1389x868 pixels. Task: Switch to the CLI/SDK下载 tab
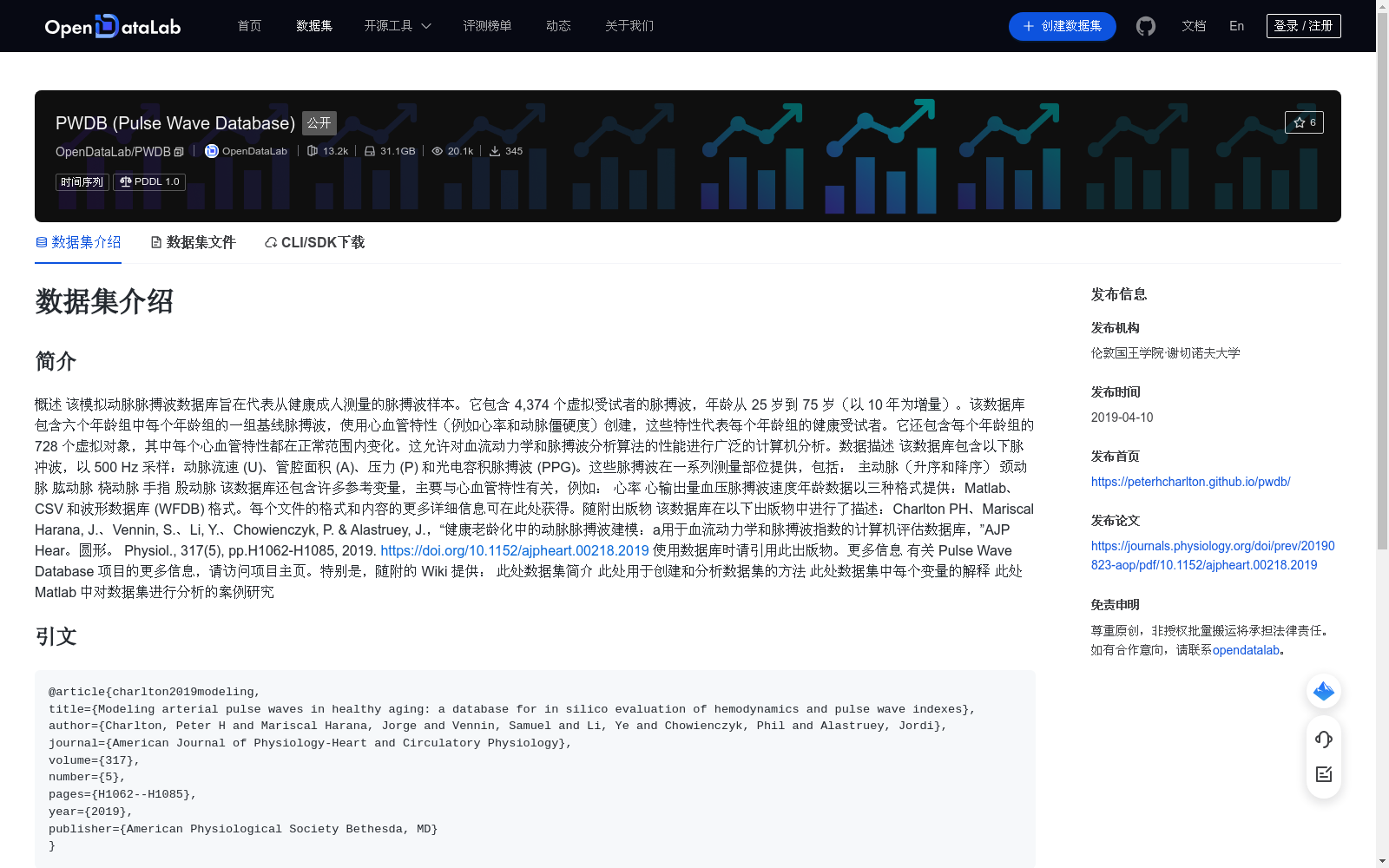click(314, 242)
